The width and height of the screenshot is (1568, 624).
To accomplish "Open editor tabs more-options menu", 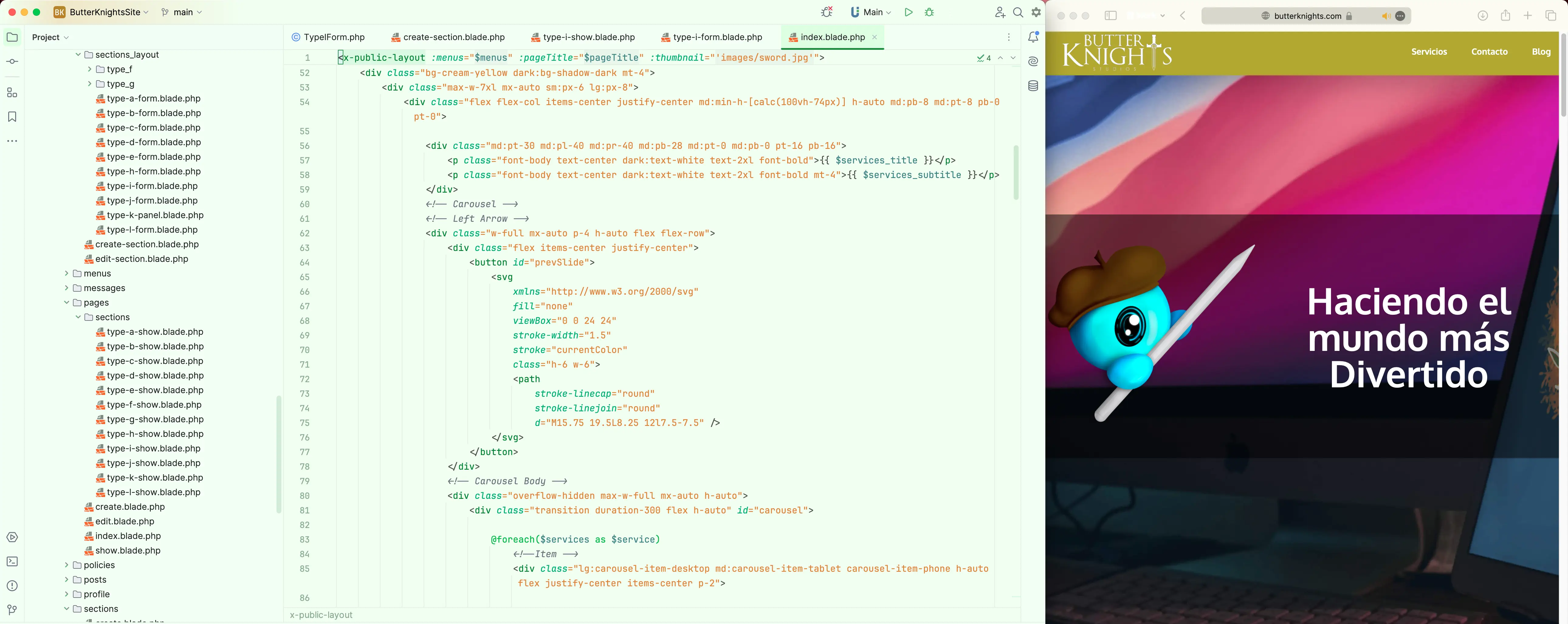I will [1009, 37].
